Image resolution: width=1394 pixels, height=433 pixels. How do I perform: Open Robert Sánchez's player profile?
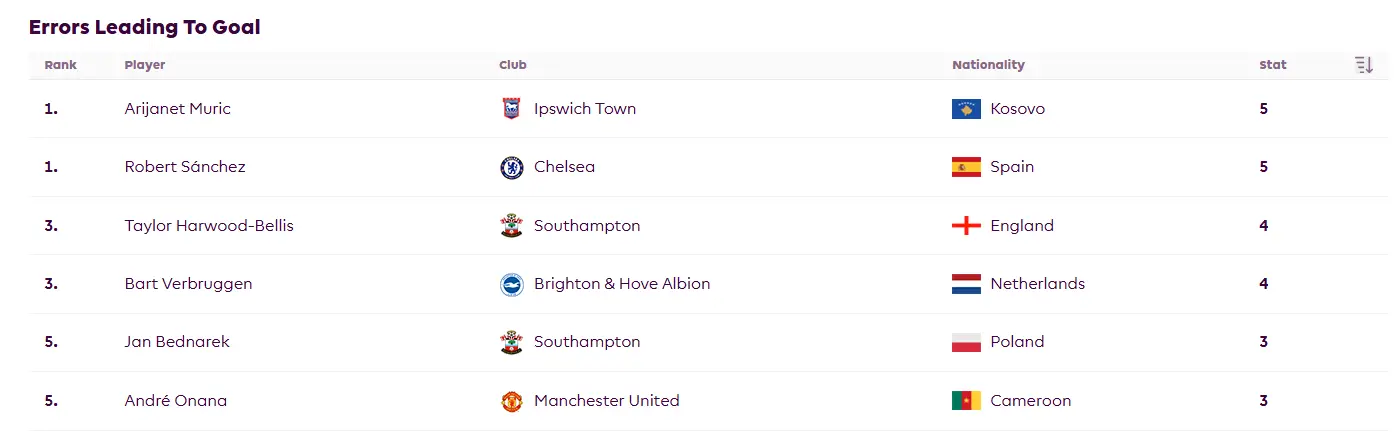tap(185, 167)
